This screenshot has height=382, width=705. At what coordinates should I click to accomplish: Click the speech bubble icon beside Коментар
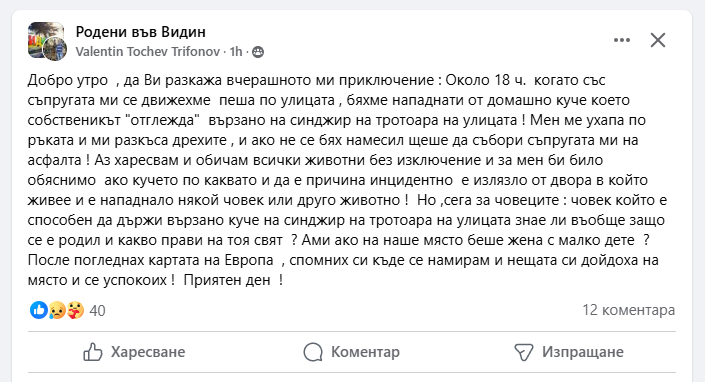point(313,352)
